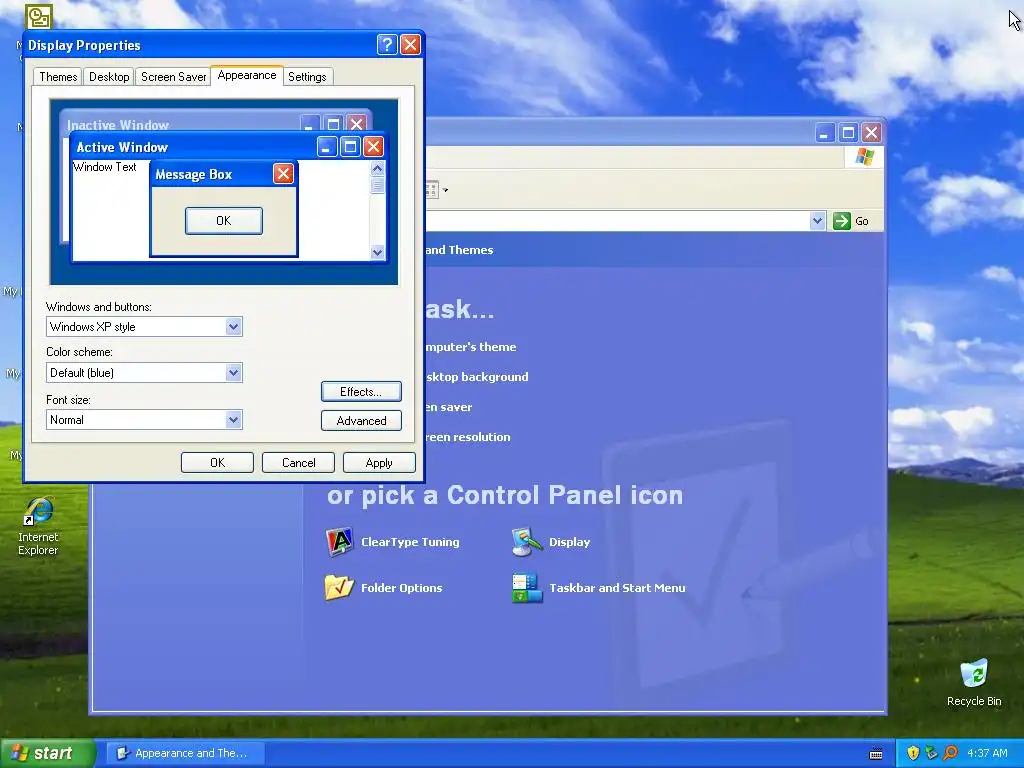This screenshot has width=1024, height=768.
Task: Minimize the Control Panel window
Action: (825, 133)
